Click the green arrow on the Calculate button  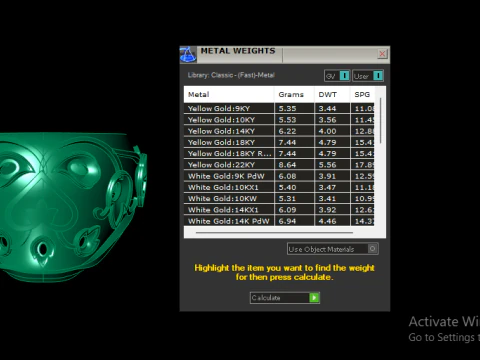[x=314, y=298]
